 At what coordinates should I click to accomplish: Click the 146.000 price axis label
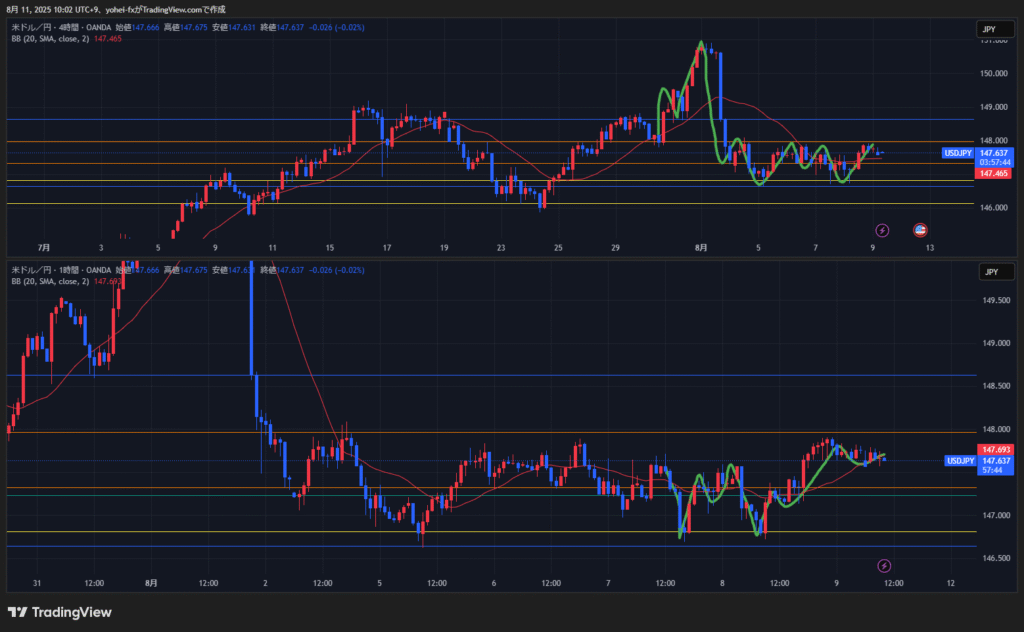[993, 208]
